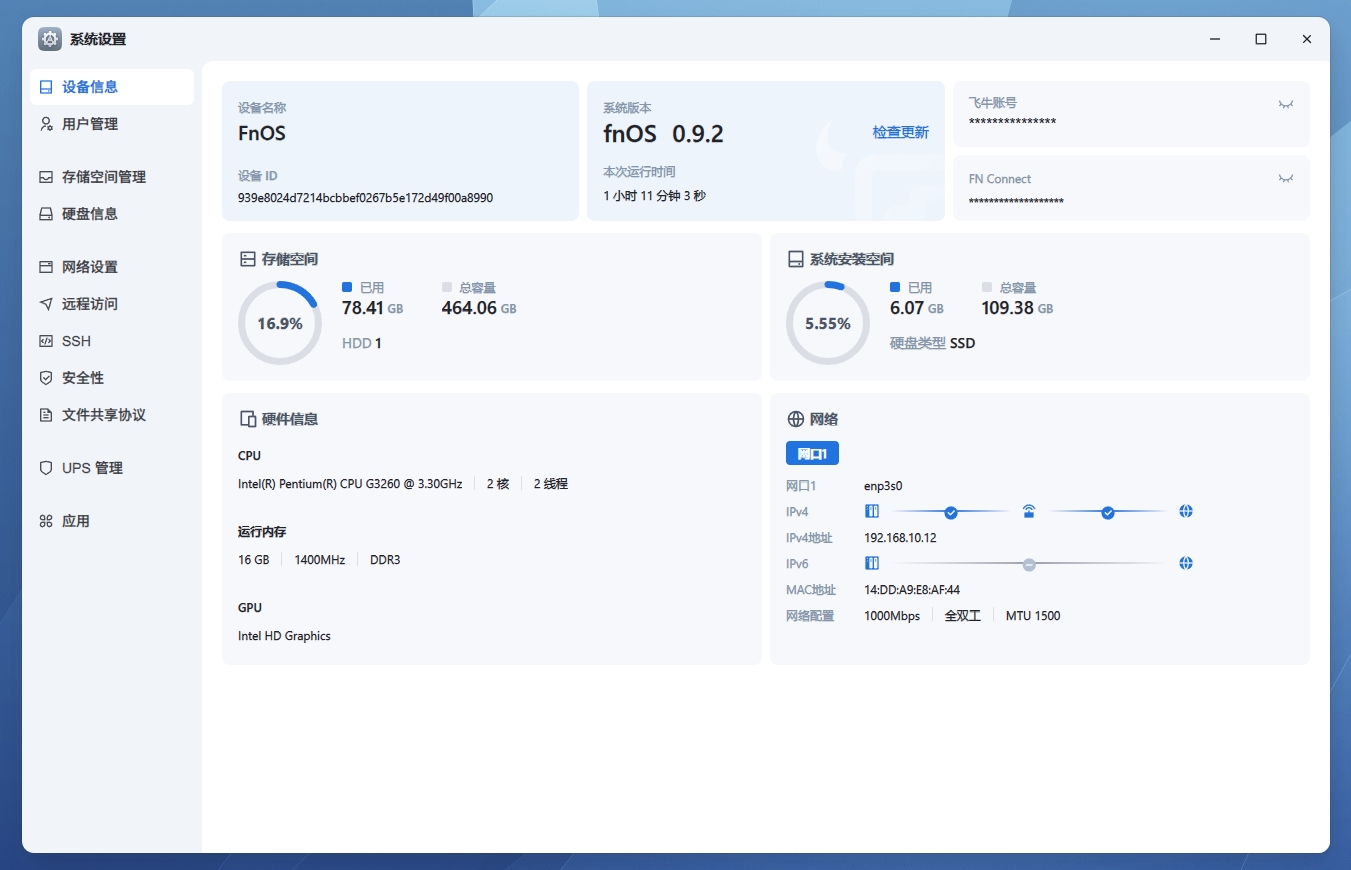This screenshot has height=870, width=1351.
Task: Click the 系统安装空间 disk icon
Action: click(796, 259)
